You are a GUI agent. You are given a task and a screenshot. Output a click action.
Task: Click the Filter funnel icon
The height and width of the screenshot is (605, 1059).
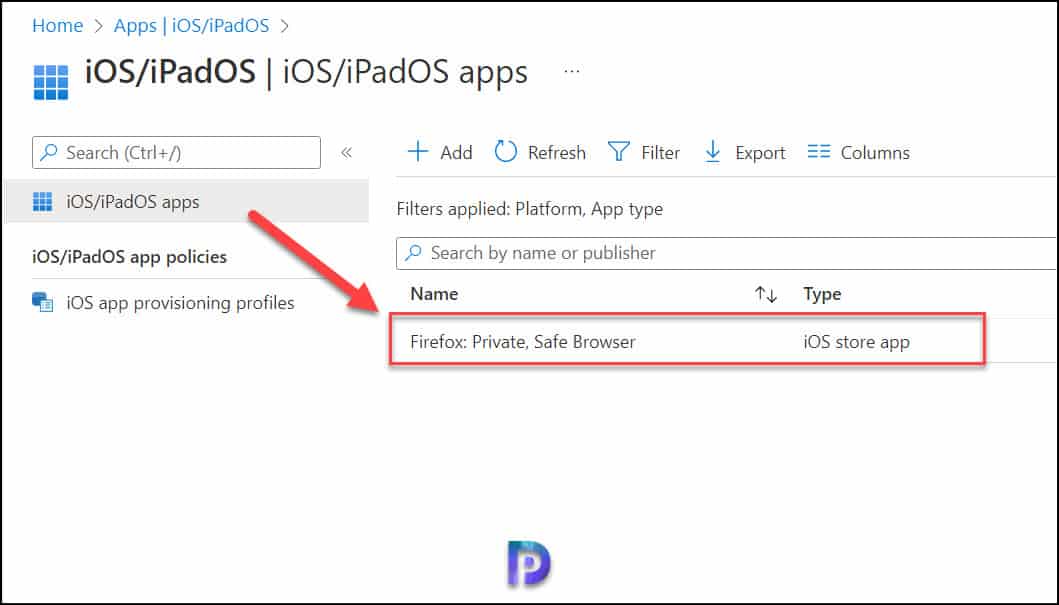[x=619, y=151]
